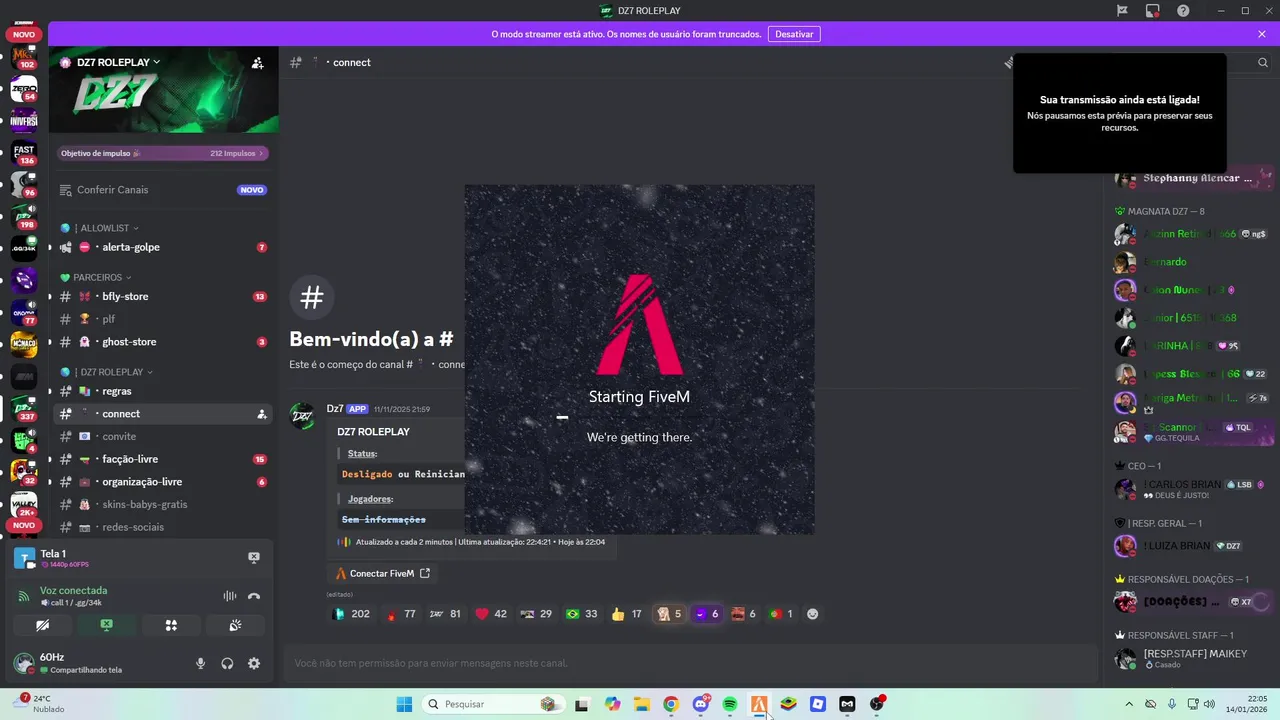Screen dimensions: 1280x720
Task: Open organização-livre channel
Action: click(x=163, y=482)
